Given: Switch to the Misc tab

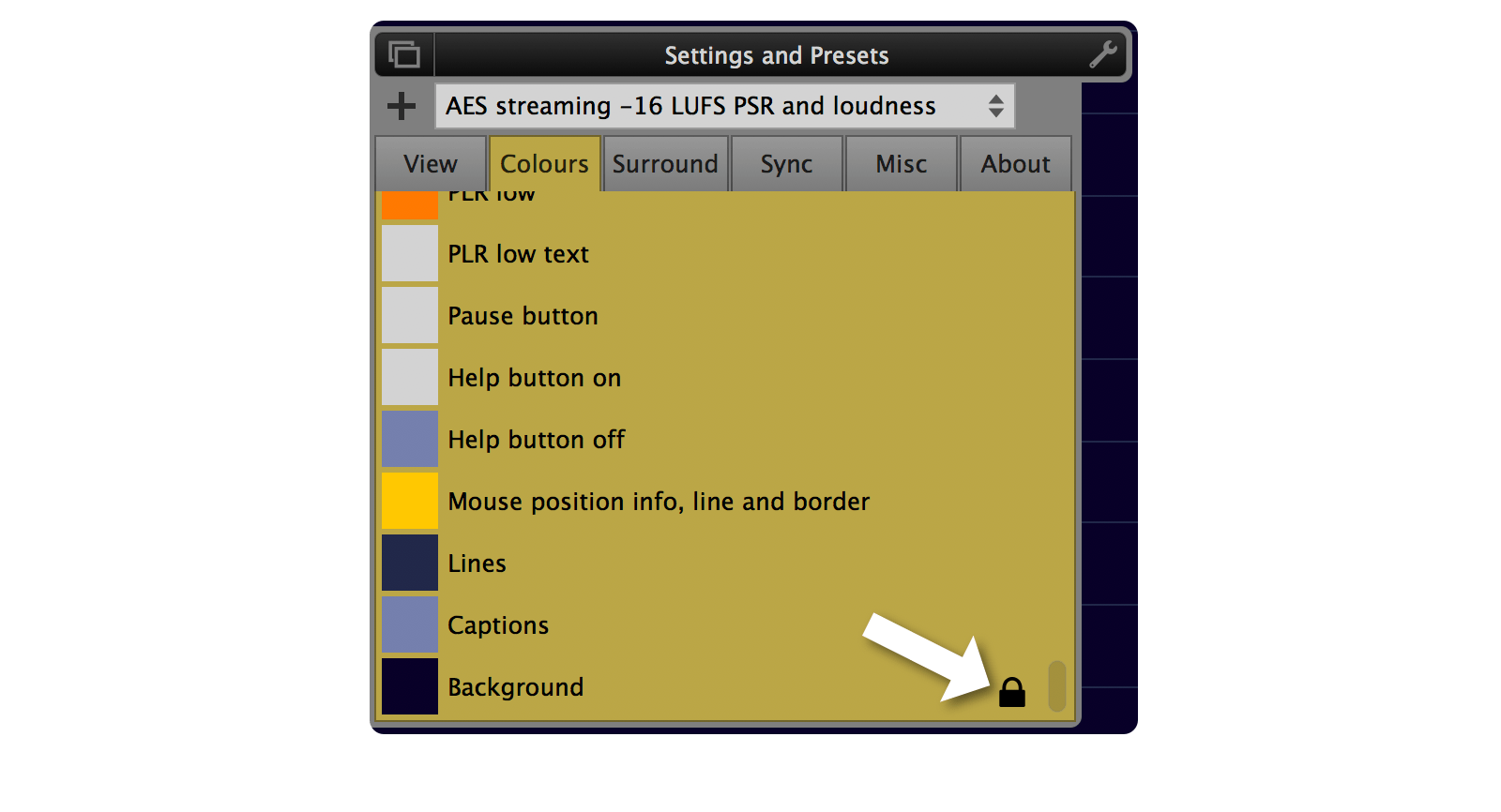Looking at the screenshot, I should [x=901, y=164].
